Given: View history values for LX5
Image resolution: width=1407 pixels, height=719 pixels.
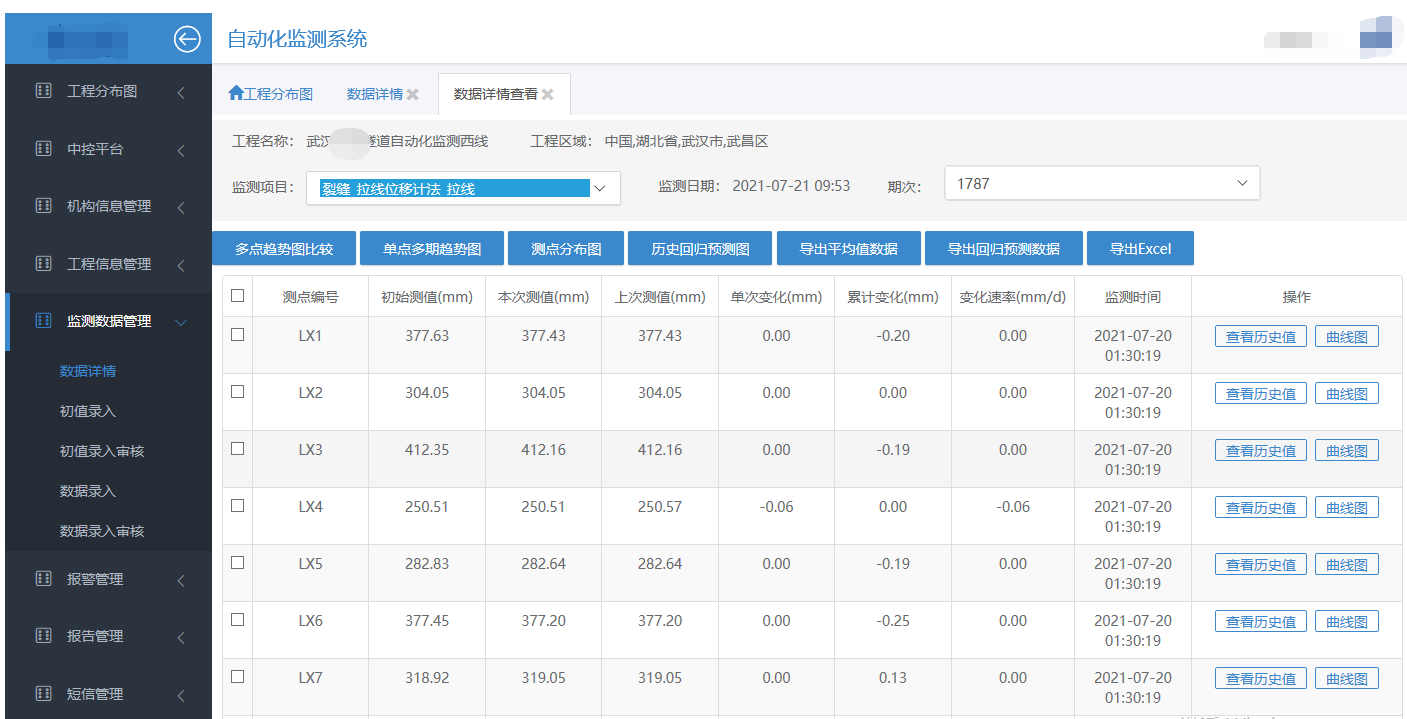Looking at the screenshot, I should pos(1261,565).
